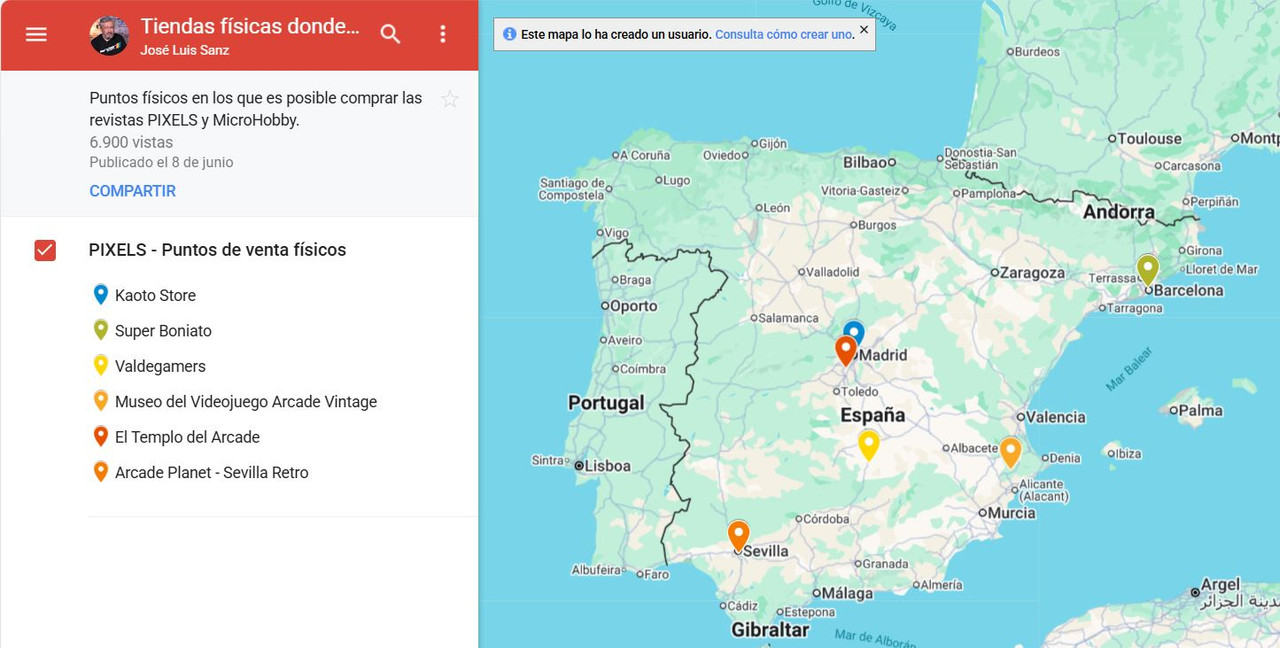Click the Gibraltar label on the map
This screenshot has height=648, width=1280.
[770, 630]
